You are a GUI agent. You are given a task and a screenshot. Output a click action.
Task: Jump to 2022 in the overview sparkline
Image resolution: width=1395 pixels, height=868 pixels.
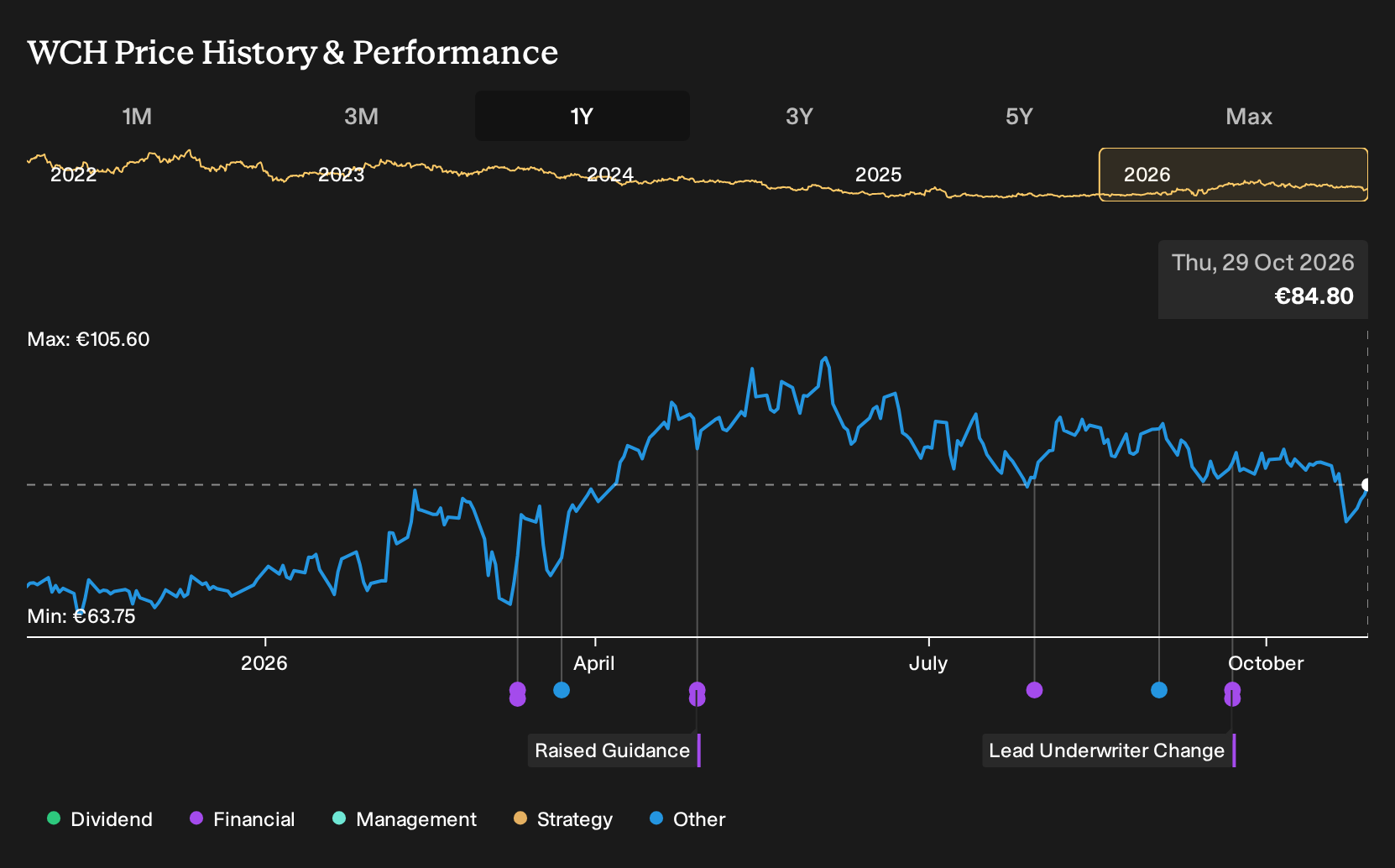(74, 175)
